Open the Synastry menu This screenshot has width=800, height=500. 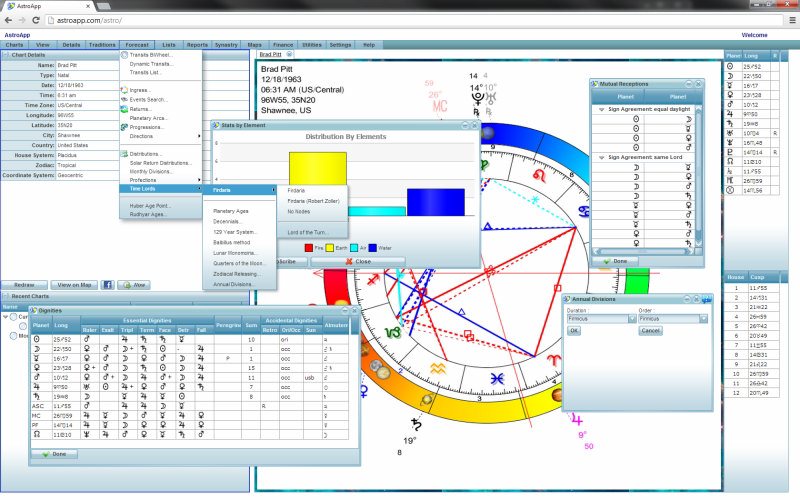(226, 45)
